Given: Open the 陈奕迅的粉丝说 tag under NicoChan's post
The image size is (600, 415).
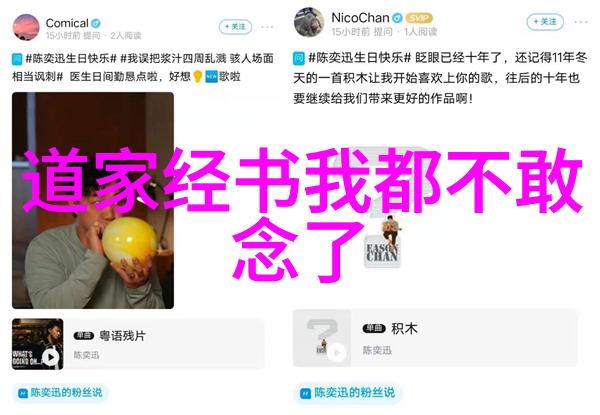Looking at the screenshot, I should point(347,392).
